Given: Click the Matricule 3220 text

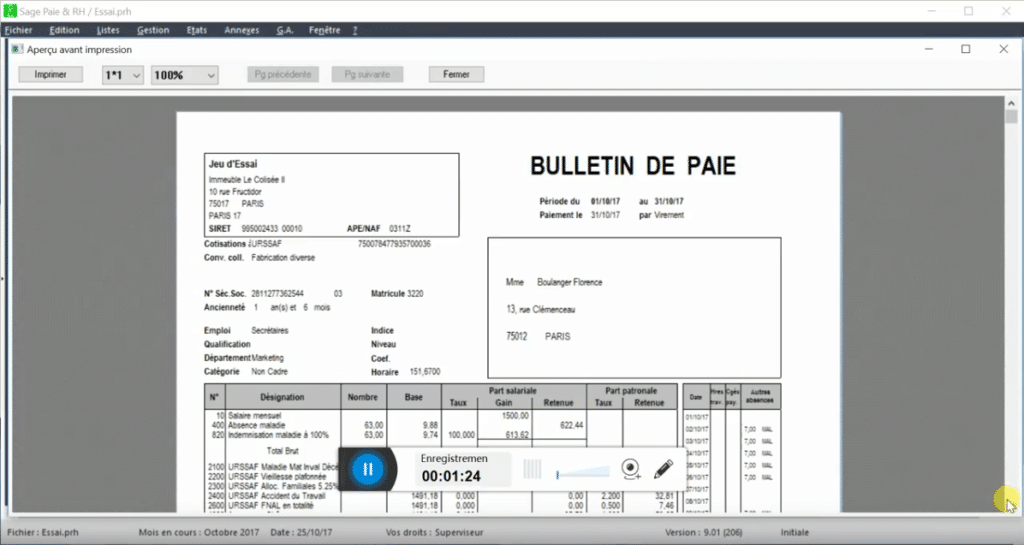Looking at the screenshot, I should 397,294.
